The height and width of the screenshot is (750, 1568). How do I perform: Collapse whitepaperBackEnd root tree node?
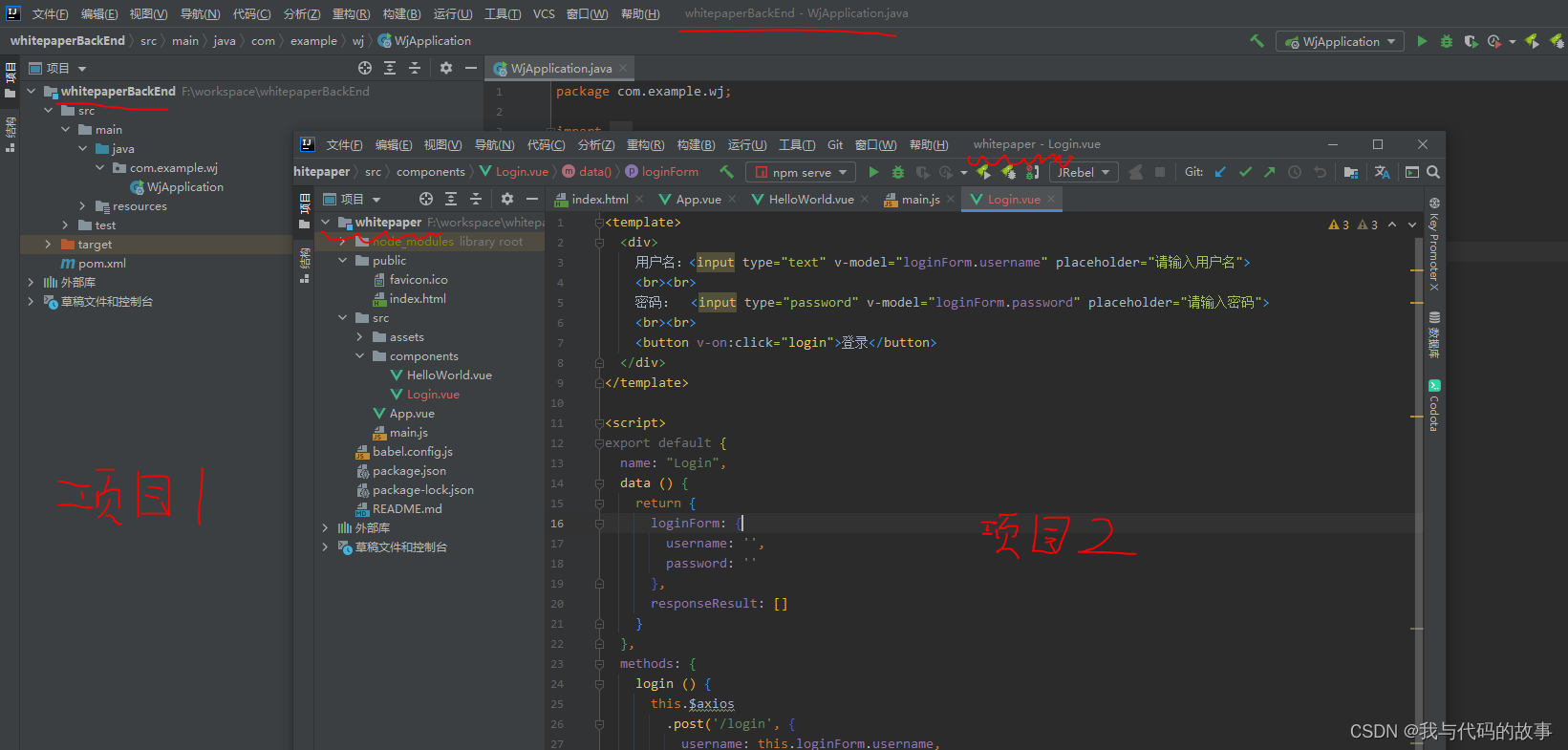coord(32,92)
